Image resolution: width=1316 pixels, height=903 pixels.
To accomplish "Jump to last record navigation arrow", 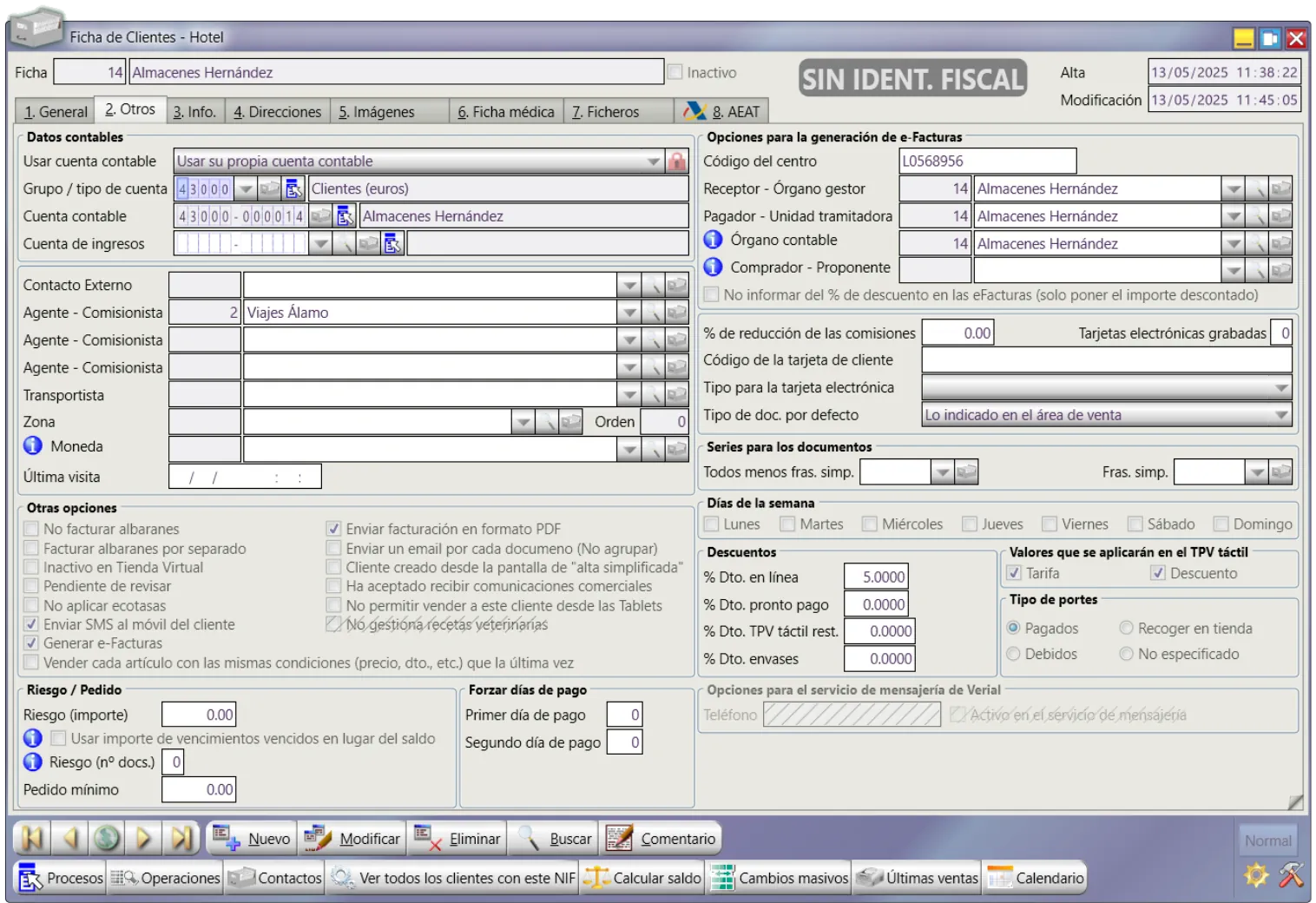I will pyautogui.click(x=181, y=838).
